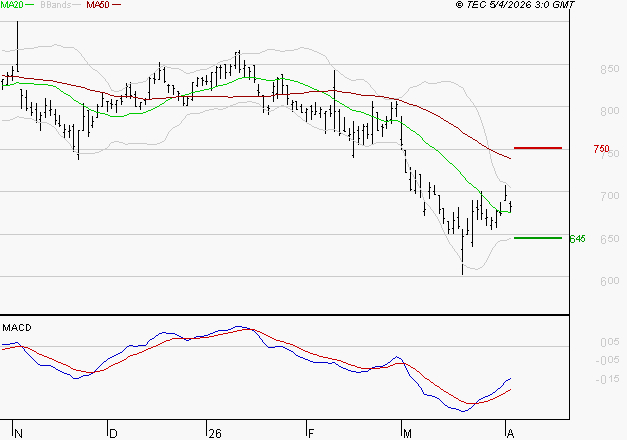This screenshot has width=627, height=440.
Task: Click the red resistance line marker
Action: click(x=538, y=148)
